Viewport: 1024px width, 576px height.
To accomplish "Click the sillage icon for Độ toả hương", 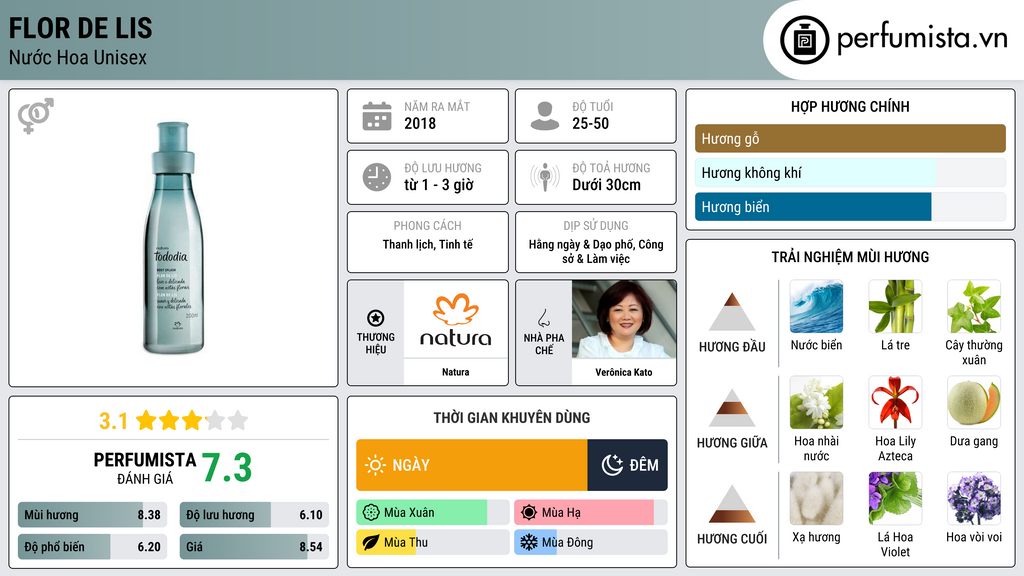I will (545, 177).
